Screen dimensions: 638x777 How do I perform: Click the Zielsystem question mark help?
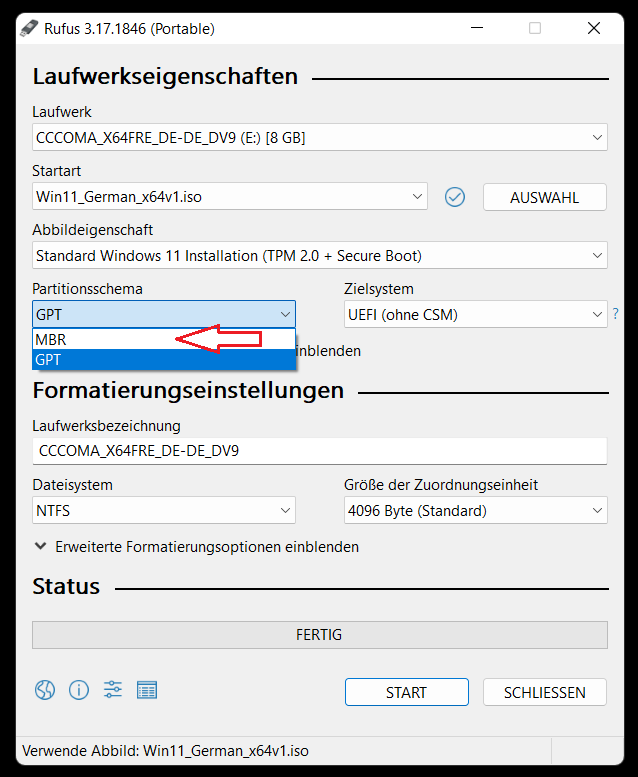point(615,314)
